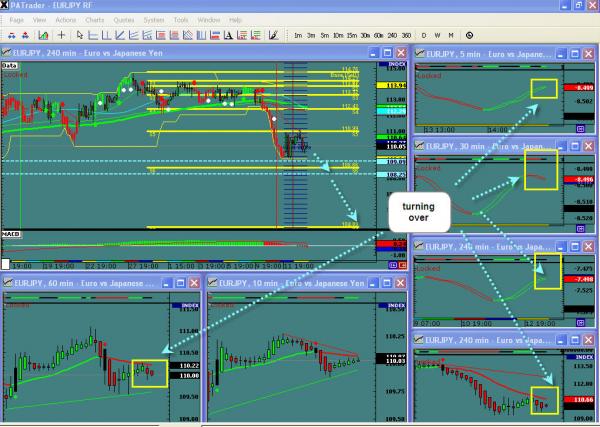Screen dimensions: 600x427
Task: Open the Charts menu
Action: 95,19
